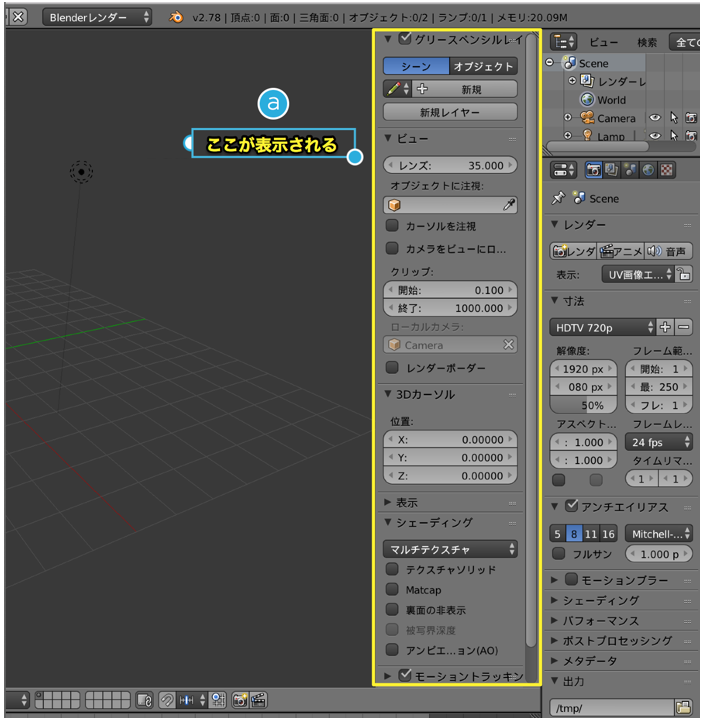702x718 pixels.
Task: Open the outliner Search menu
Action: [647, 43]
